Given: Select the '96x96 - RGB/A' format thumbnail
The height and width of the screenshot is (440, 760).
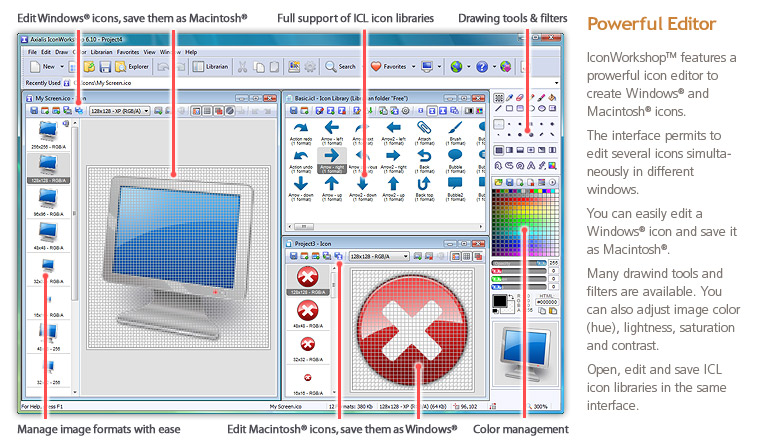Looking at the screenshot, I should pyautogui.click(x=48, y=201).
